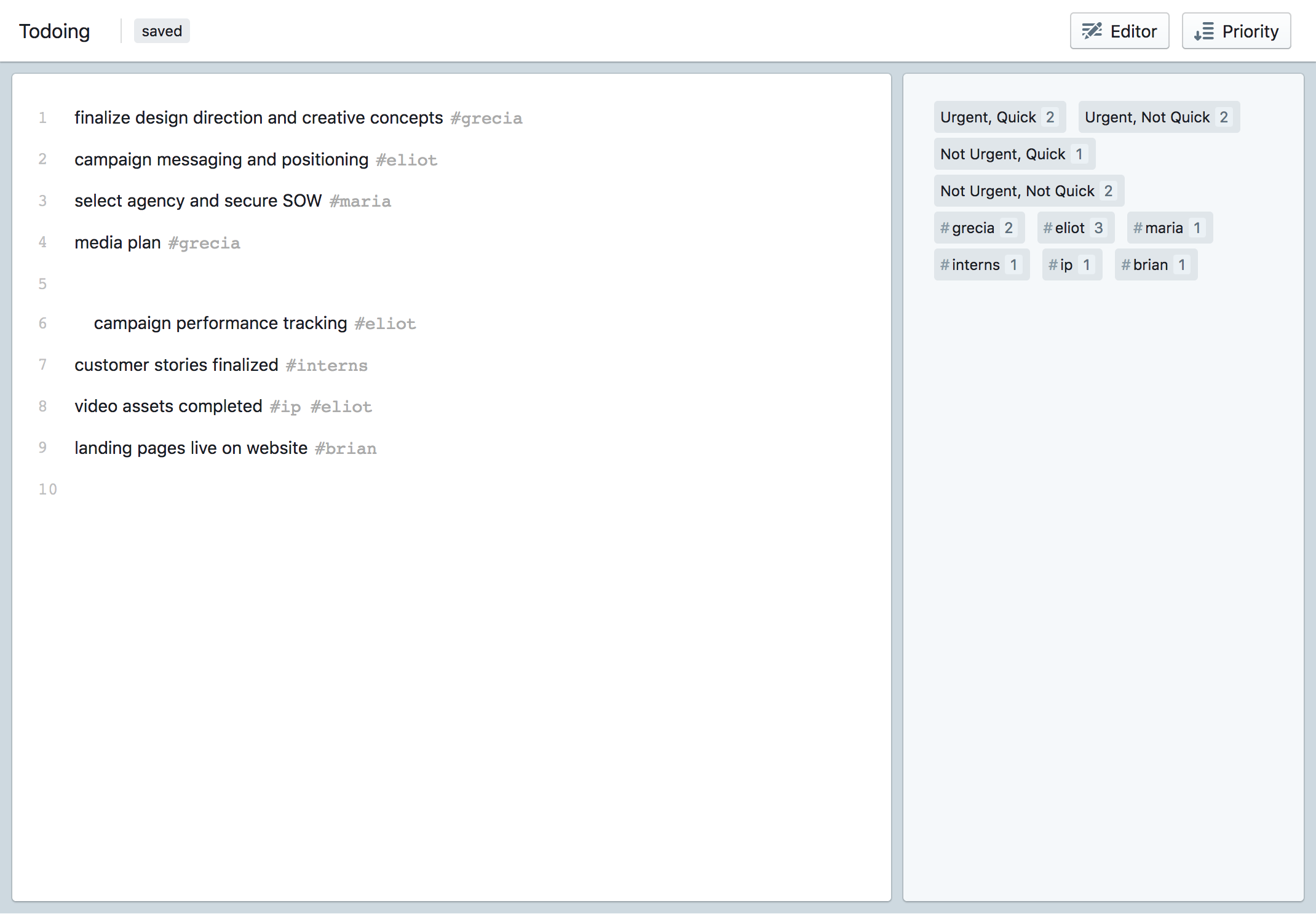Click 'campaign messaging and positioning' line
The height and width of the screenshot is (914, 1316).
tap(221, 159)
